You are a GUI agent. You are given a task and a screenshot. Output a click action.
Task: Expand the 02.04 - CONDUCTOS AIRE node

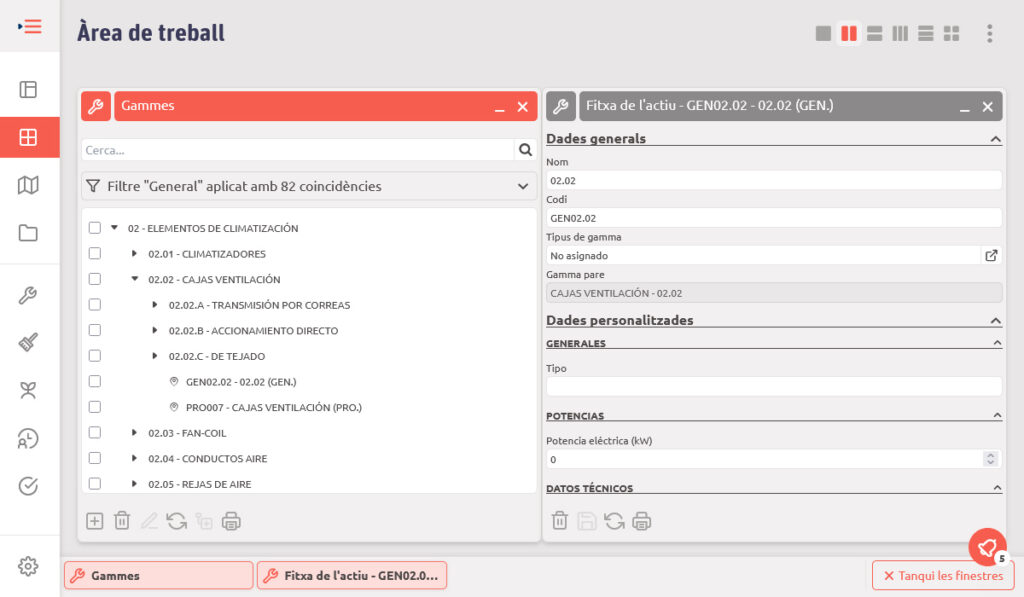[x=135, y=459]
